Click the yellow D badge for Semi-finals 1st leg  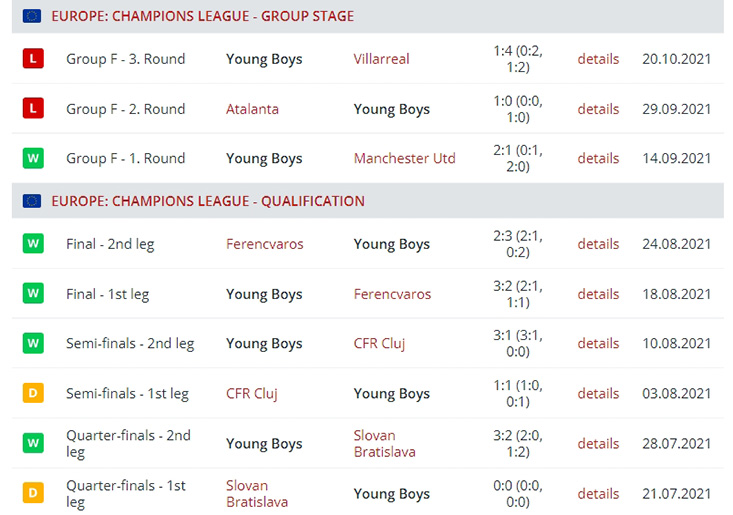click(33, 393)
